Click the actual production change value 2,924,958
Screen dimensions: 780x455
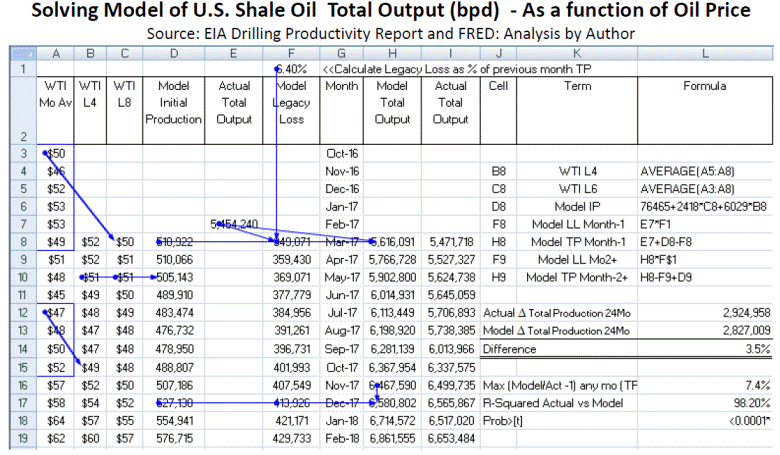(x=738, y=312)
